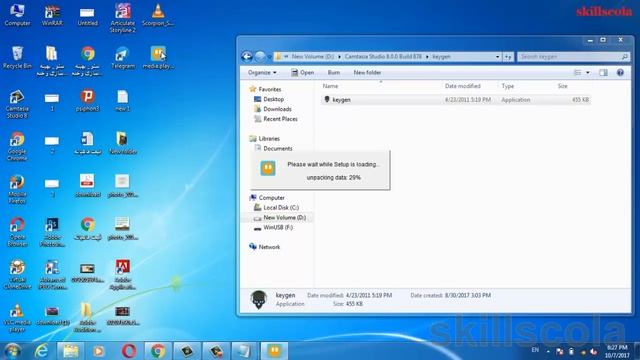
Task: Open Explorer's Help question mark icon
Action: [x=620, y=73]
